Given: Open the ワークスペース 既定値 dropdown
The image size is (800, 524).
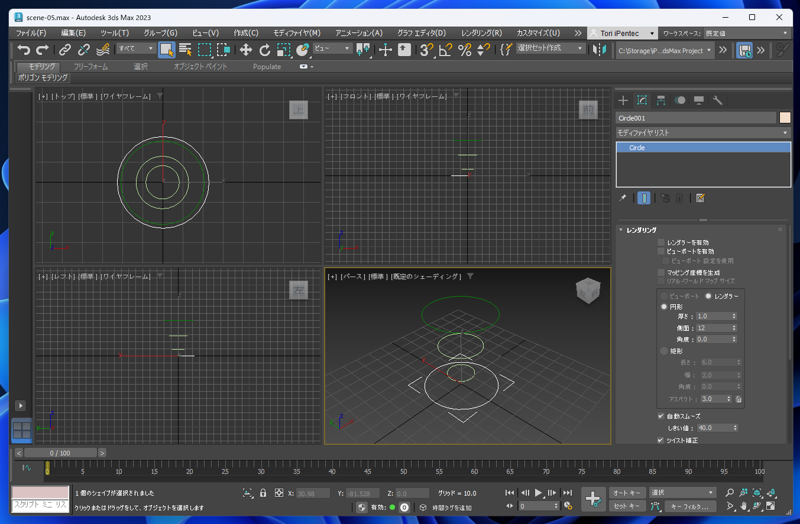Looking at the screenshot, I should (746, 33).
